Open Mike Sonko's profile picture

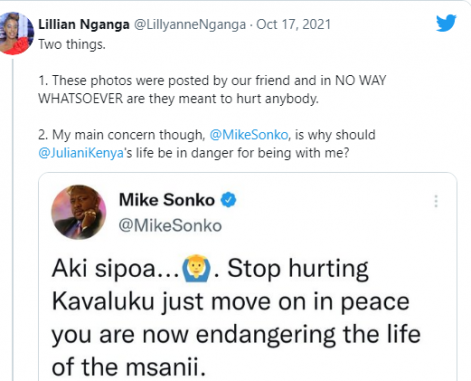tap(79, 212)
